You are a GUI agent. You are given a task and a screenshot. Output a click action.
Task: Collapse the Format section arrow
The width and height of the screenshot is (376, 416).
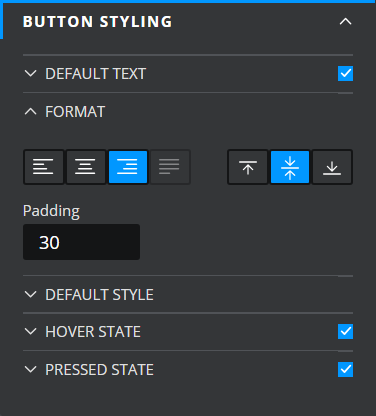[31, 111]
